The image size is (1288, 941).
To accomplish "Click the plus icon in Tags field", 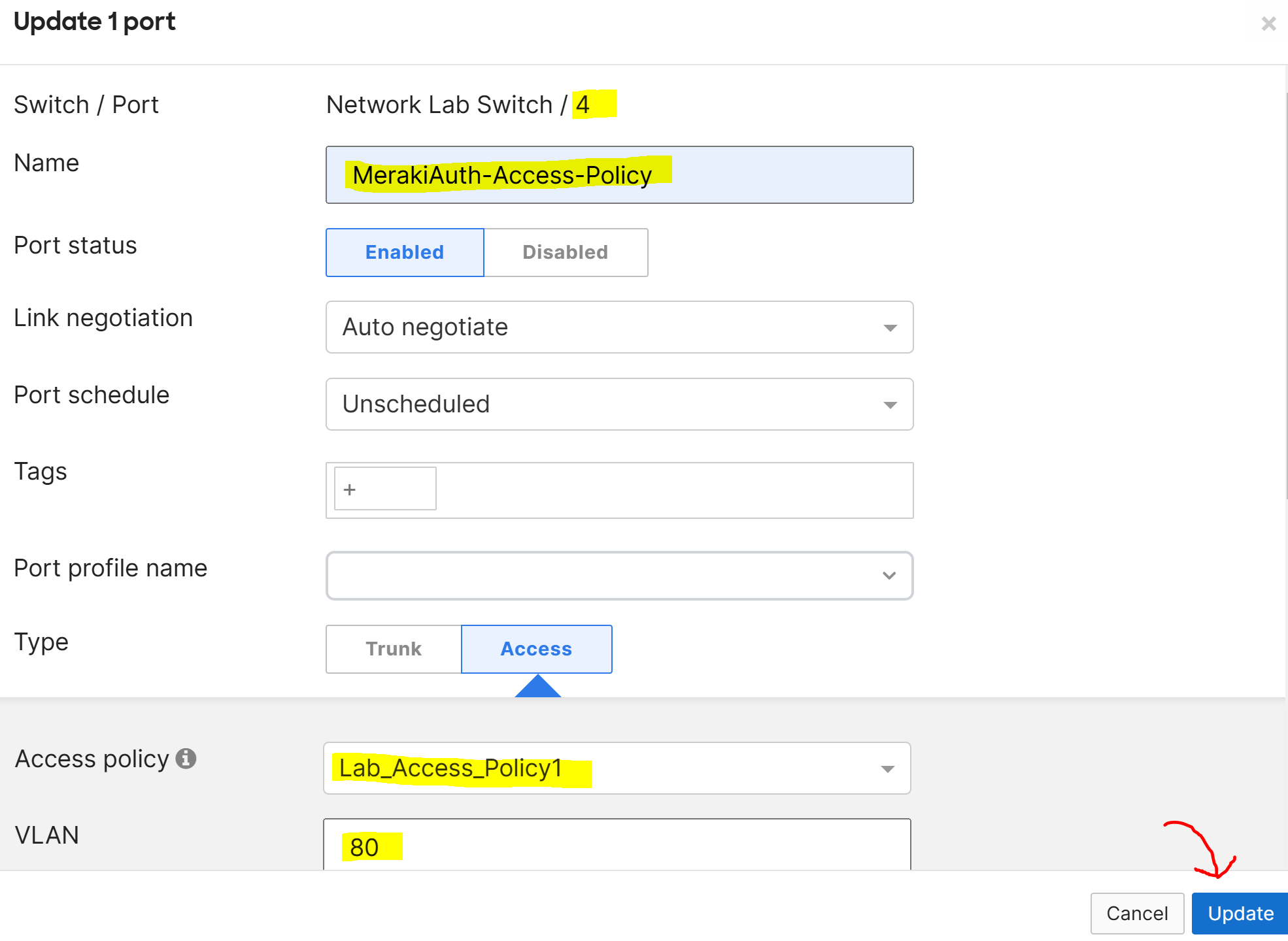I will coord(350,489).
